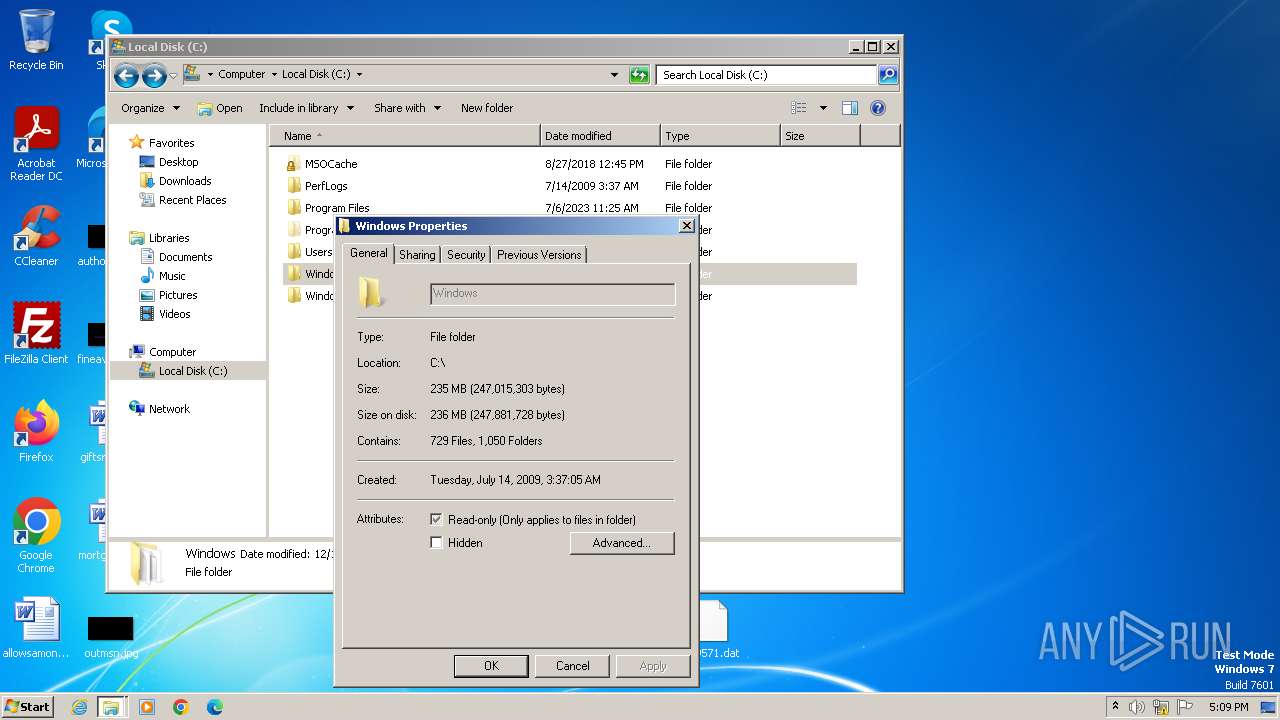
Task: Close the Windows Properties dialog
Action: (x=686, y=226)
